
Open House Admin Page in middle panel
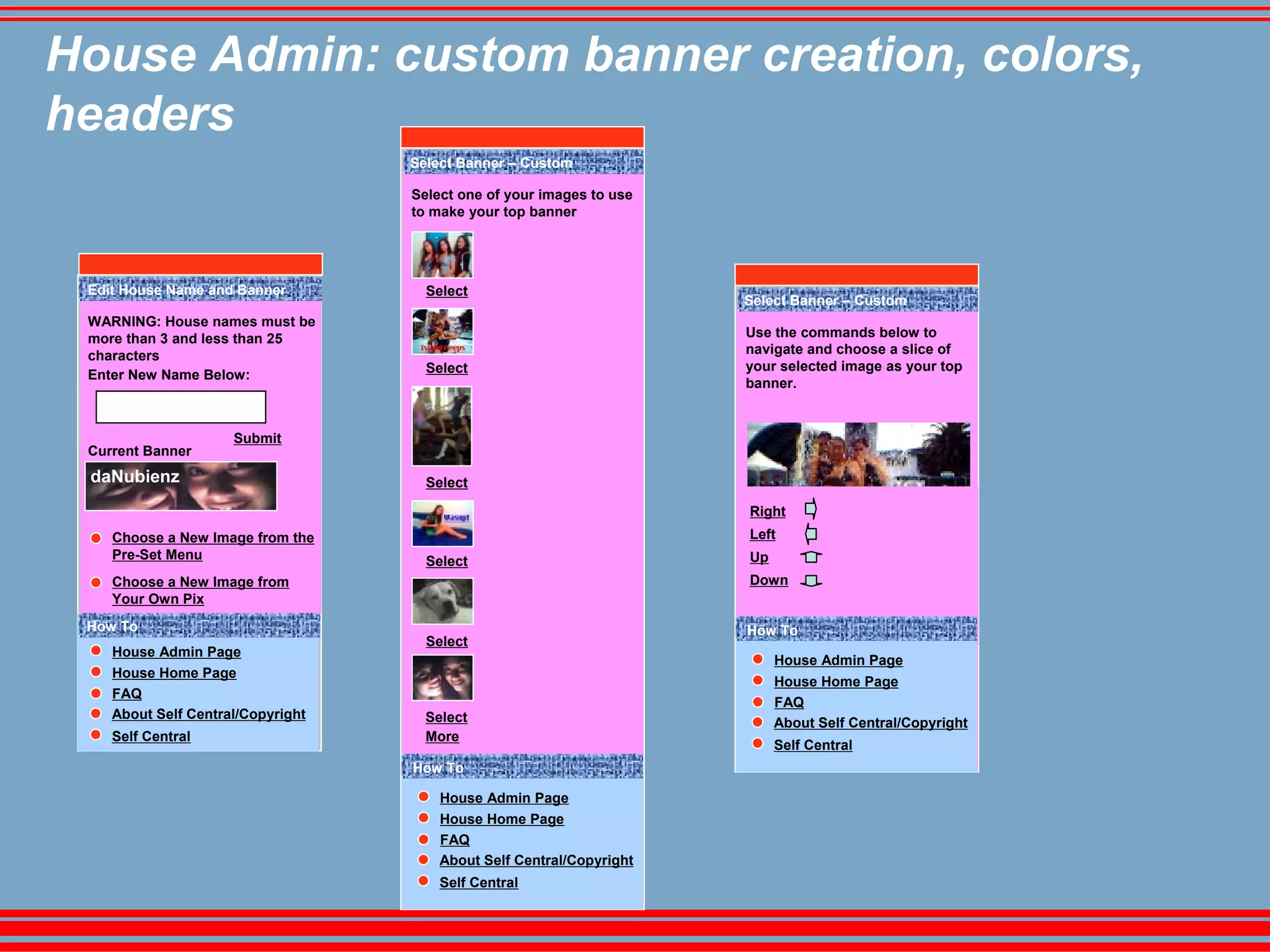pyautogui.click(x=504, y=798)
